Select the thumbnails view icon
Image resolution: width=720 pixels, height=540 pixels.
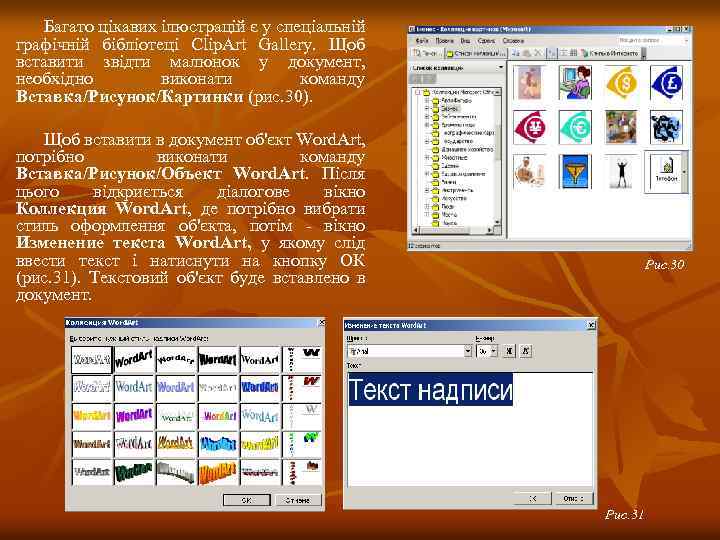[552, 53]
